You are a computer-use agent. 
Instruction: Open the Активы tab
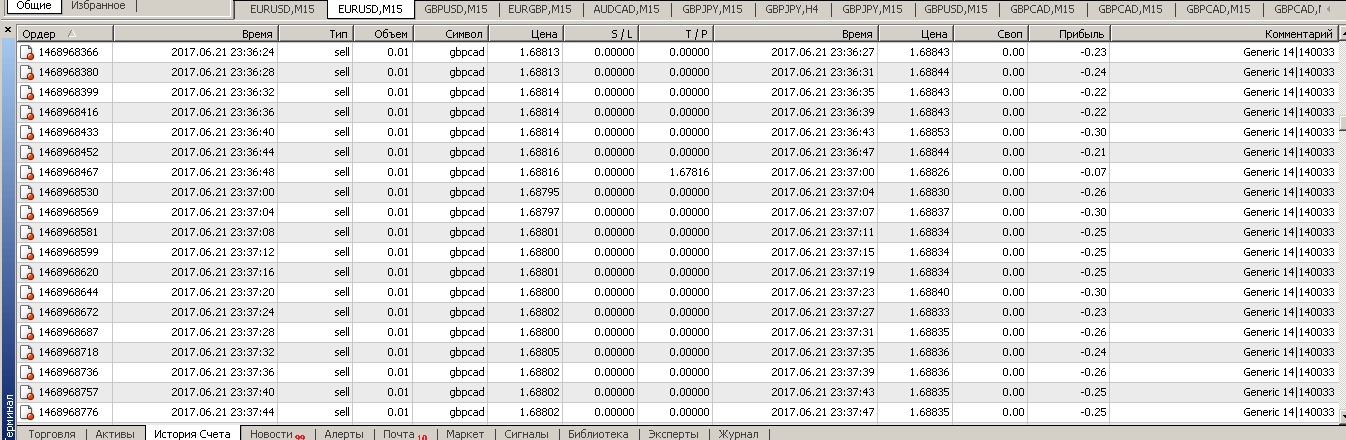pos(115,434)
